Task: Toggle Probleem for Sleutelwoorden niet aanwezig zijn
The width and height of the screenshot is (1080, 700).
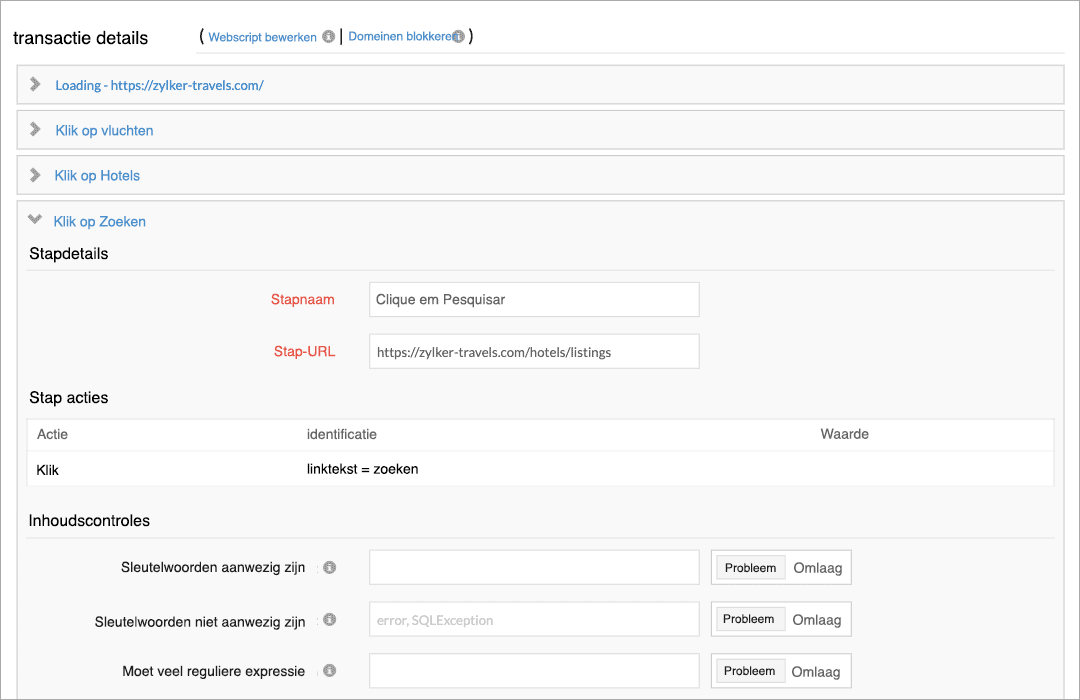Action: 750,619
